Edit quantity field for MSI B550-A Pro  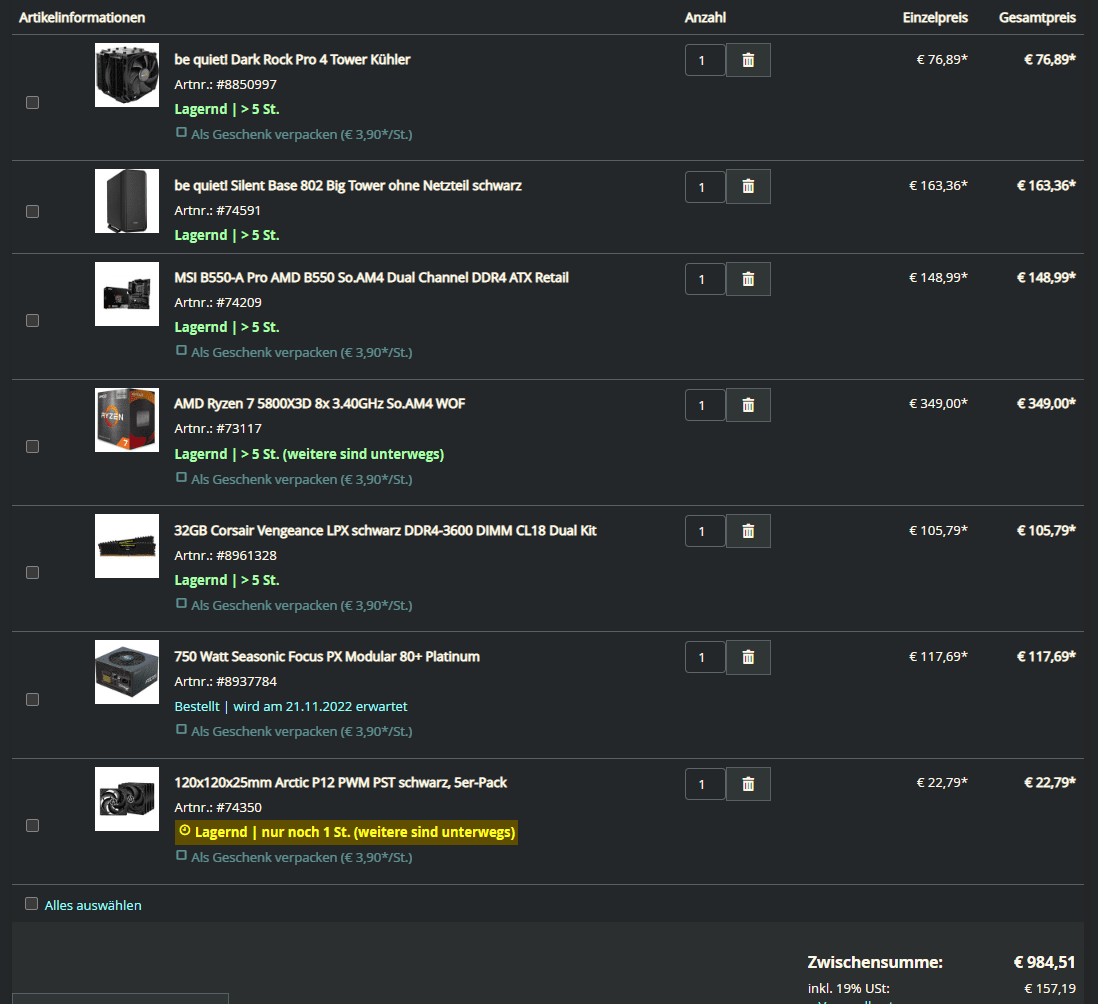click(x=705, y=279)
